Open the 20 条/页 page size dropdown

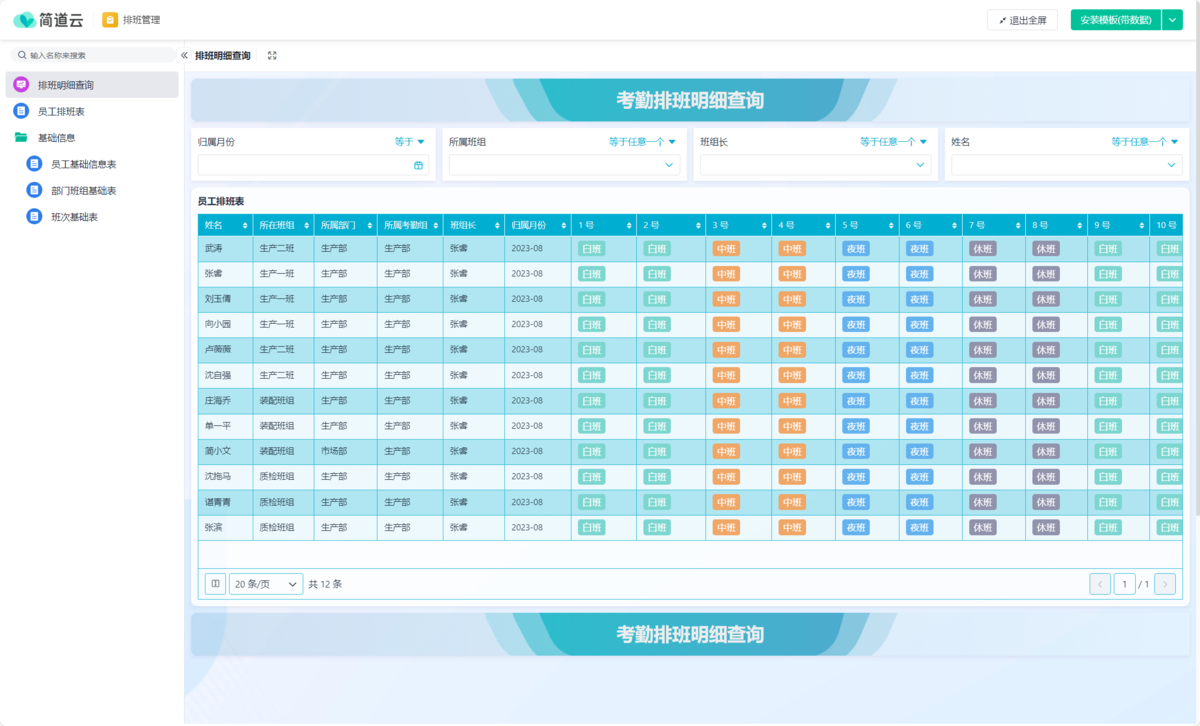(265, 583)
